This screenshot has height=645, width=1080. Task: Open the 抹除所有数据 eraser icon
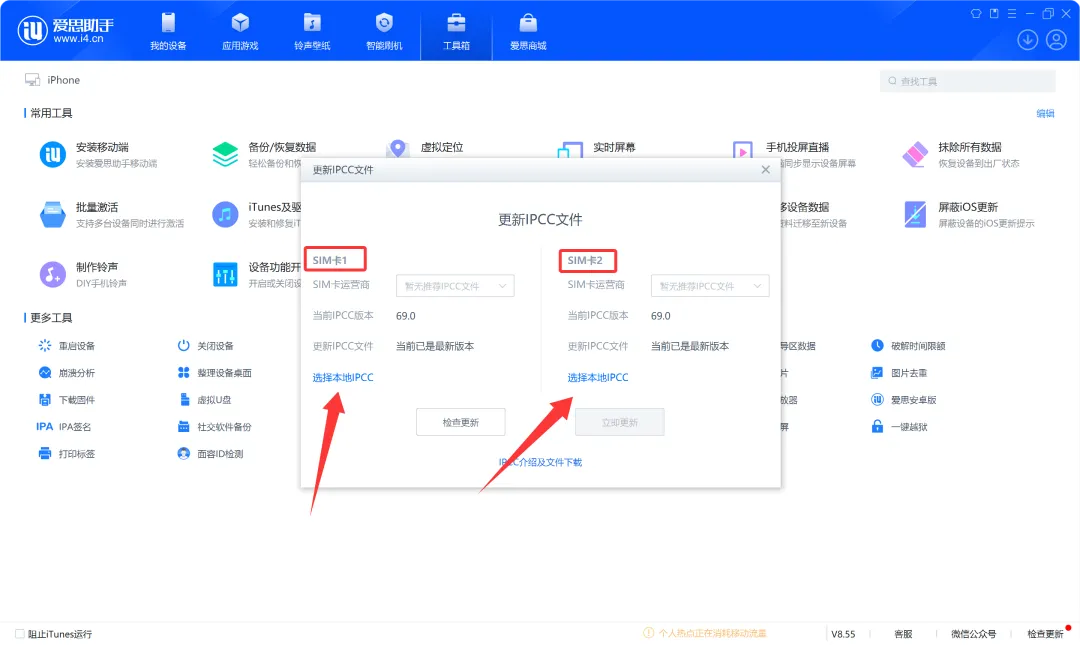tap(915, 154)
